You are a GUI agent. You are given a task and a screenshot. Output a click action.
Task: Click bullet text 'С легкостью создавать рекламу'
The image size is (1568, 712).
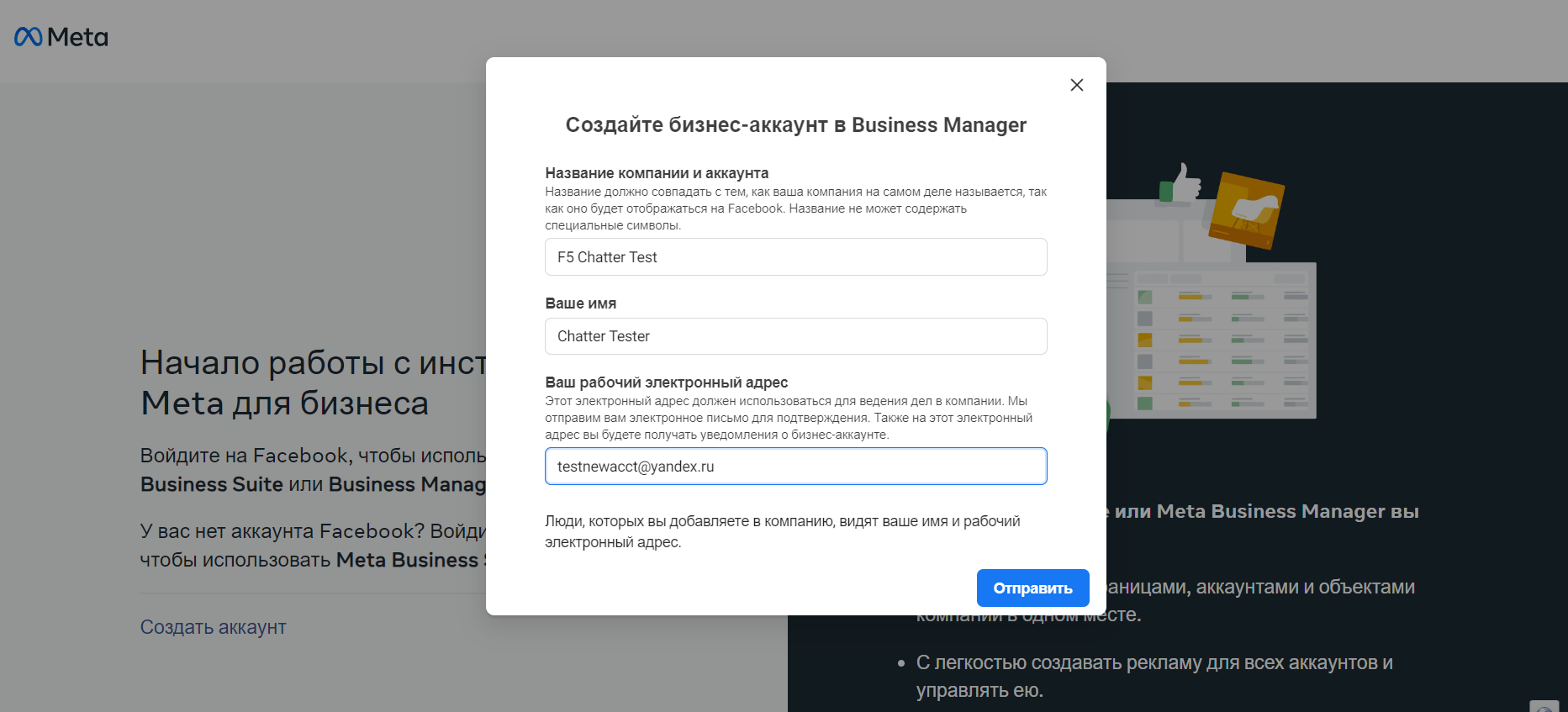tap(1154, 677)
